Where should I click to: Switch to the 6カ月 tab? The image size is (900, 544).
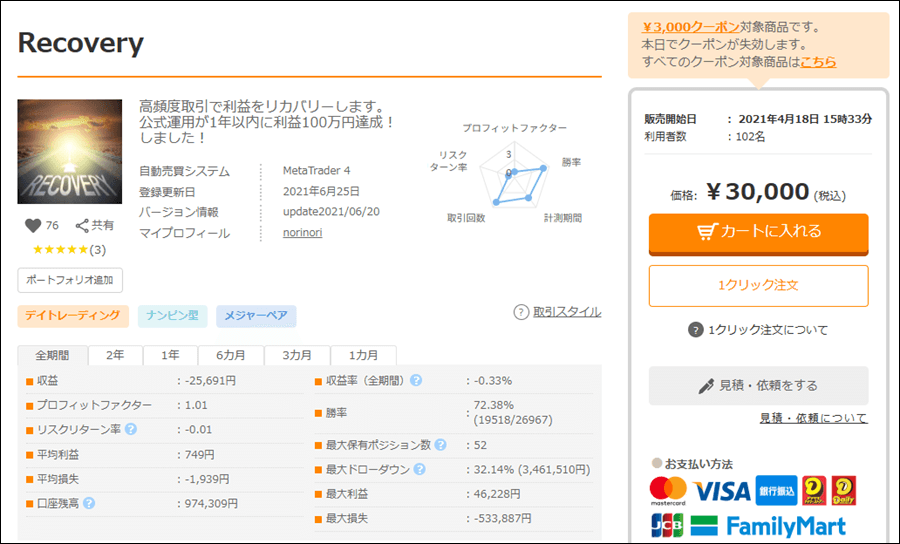[230, 355]
